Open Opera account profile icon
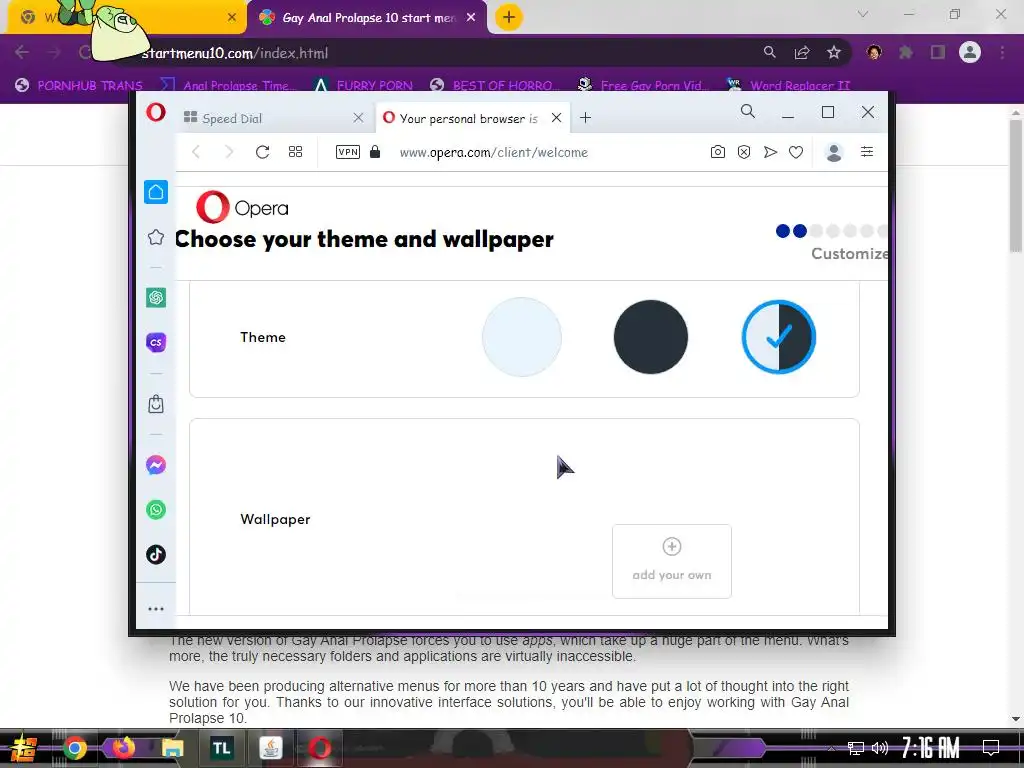1024x768 pixels. coord(834,152)
